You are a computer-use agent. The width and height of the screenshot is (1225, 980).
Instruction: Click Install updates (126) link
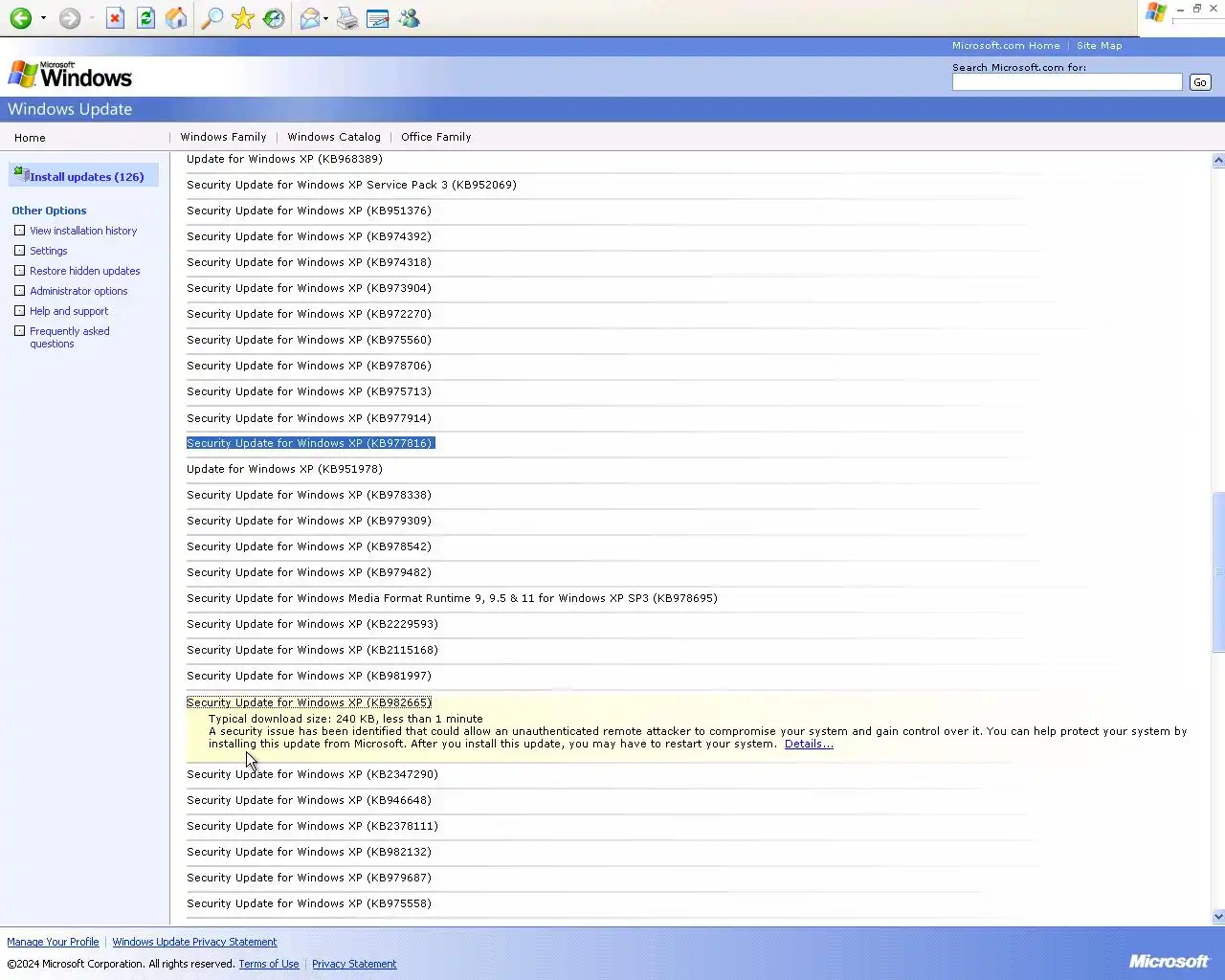87,177
